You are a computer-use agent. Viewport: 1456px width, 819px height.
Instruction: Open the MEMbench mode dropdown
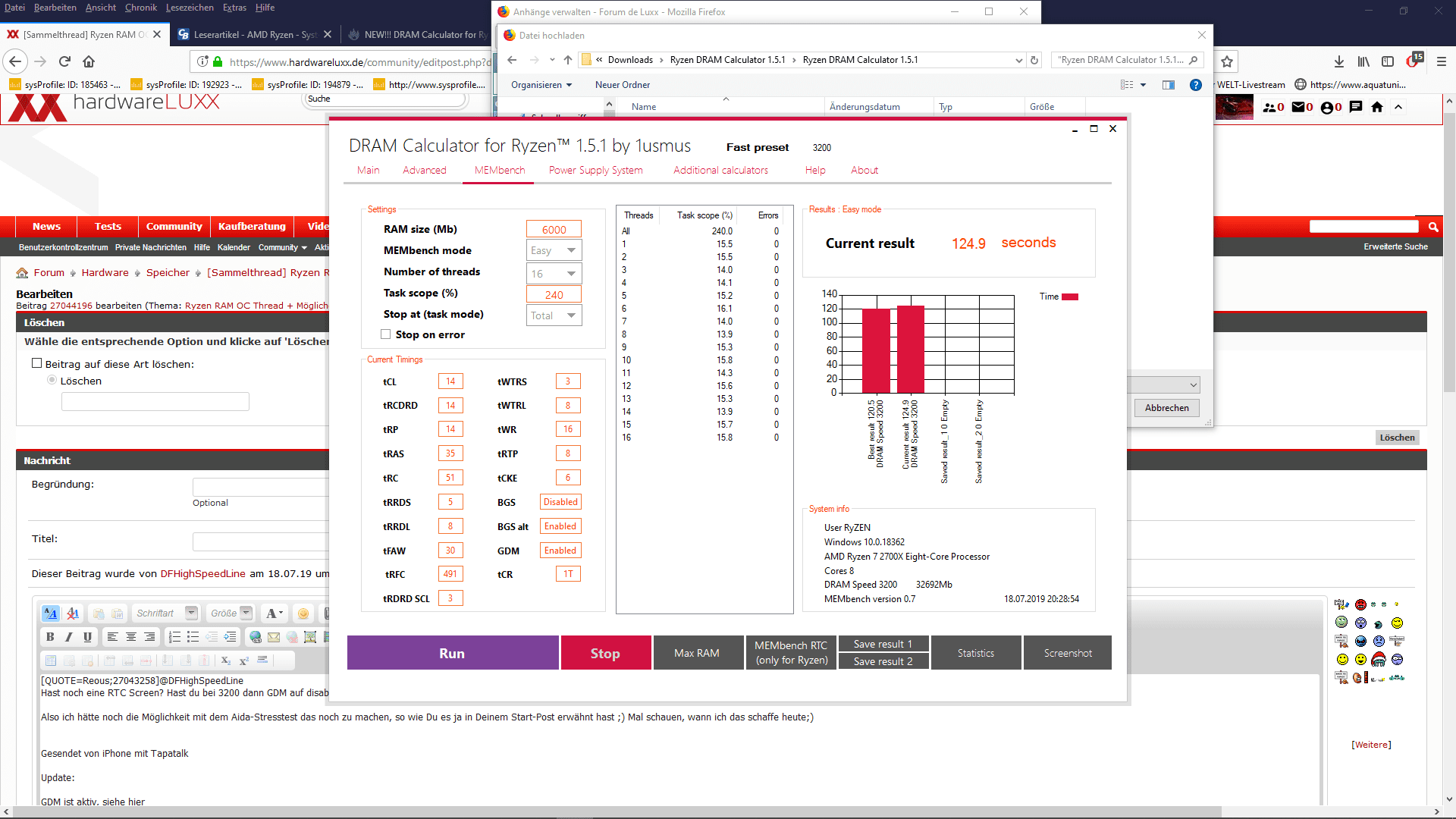554,250
